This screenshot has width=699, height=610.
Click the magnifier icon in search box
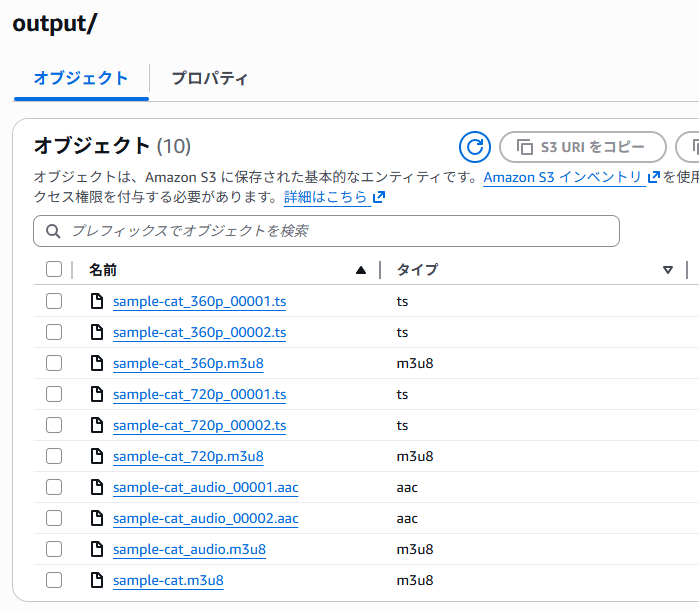[x=53, y=231]
